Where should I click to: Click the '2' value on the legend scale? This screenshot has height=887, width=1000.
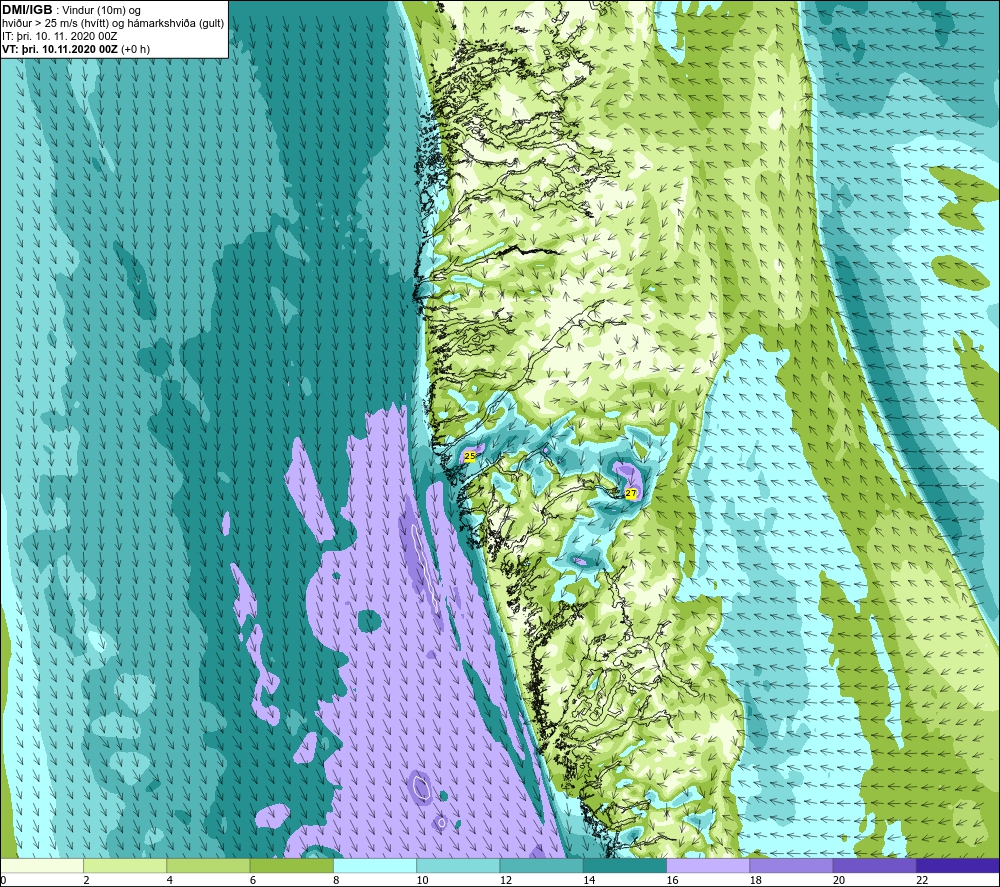coord(86,880)
